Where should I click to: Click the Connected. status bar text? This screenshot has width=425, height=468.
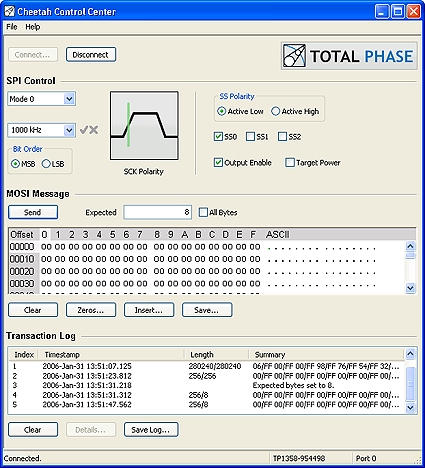[x=22, y=458]
